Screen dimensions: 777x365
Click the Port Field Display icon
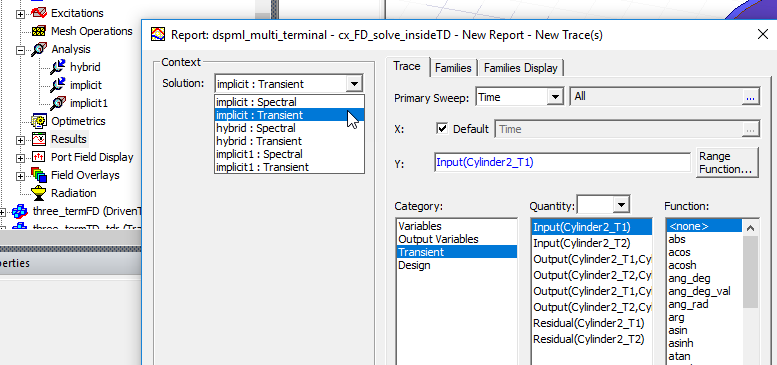pos(39,157)
